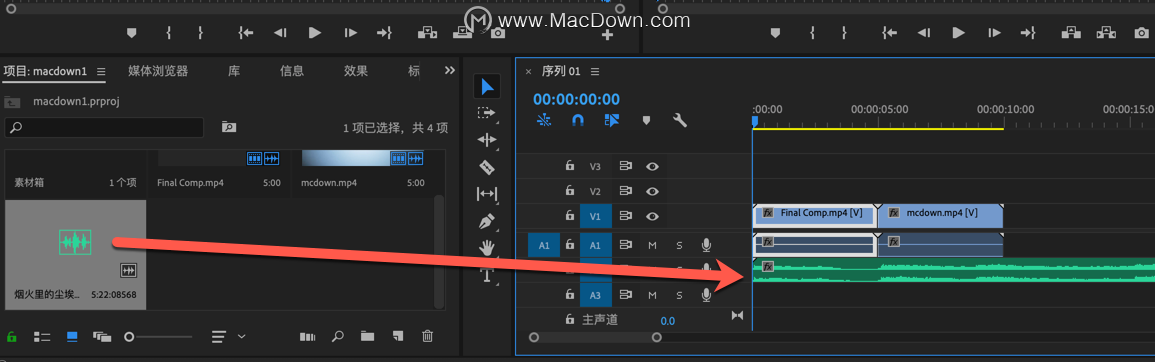Select the Slip tool
1155x362 pixels.
pos(487,194)
